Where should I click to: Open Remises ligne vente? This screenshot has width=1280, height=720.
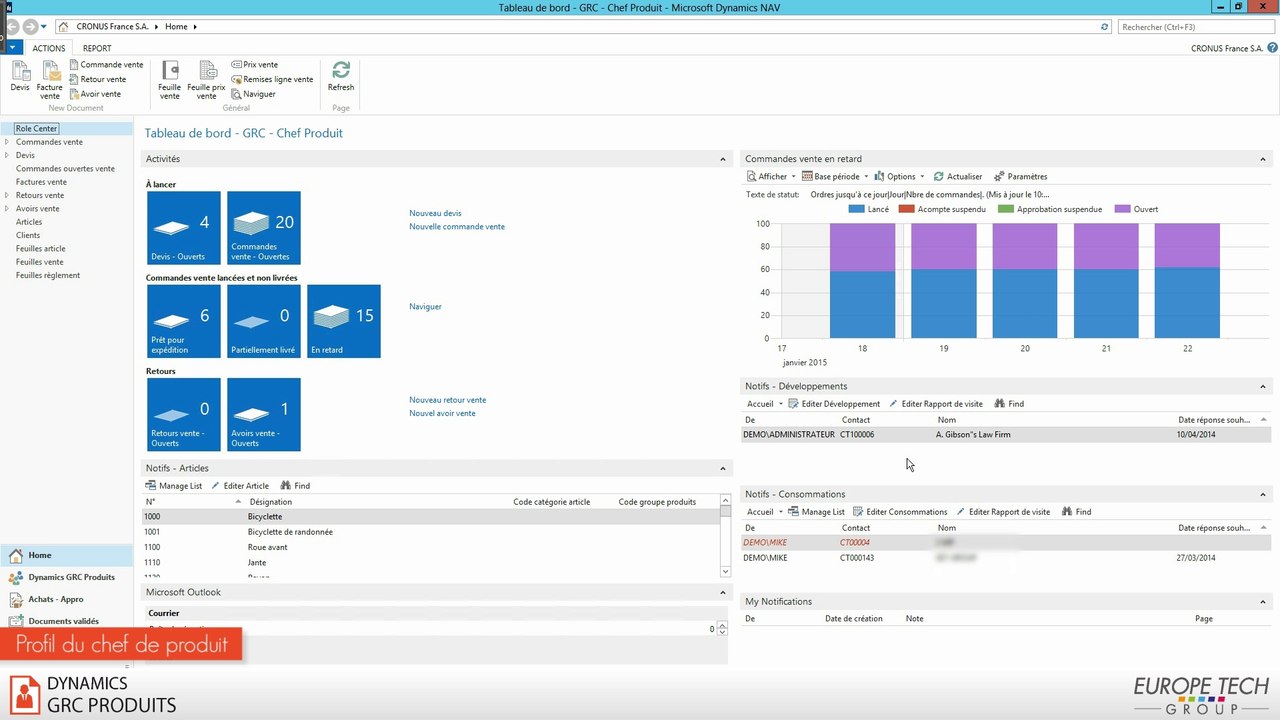click(x=272, y=79)
